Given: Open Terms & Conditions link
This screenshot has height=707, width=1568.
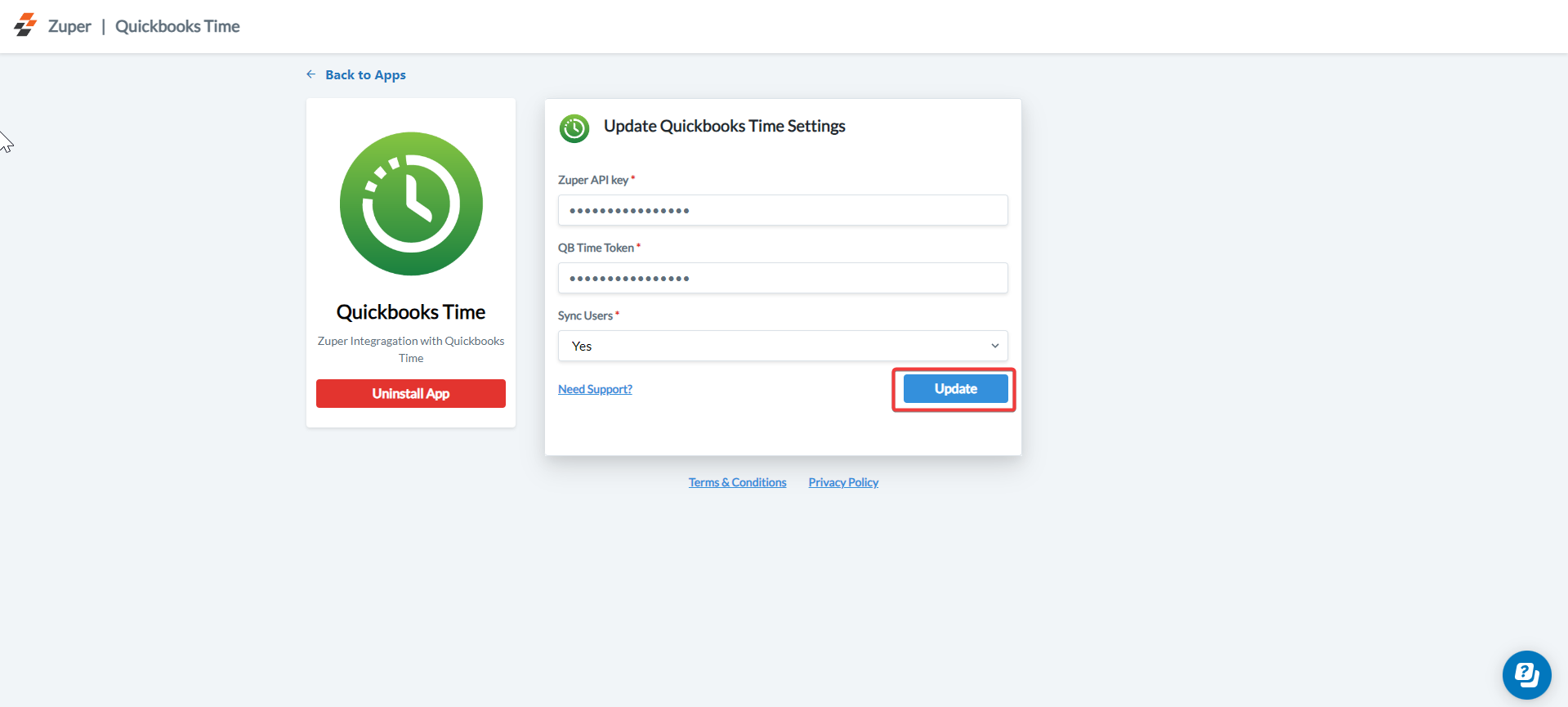Looking at the screenshot, I should (737, 483).
